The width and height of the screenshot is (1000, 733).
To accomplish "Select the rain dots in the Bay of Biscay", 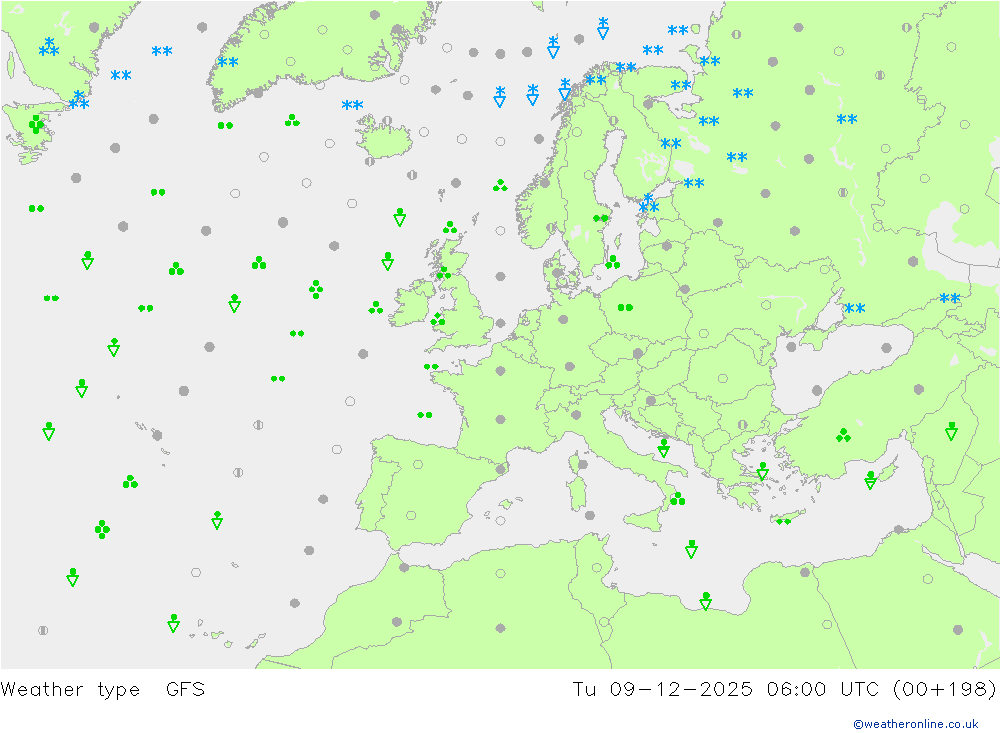I will click(x=425, y=415).
